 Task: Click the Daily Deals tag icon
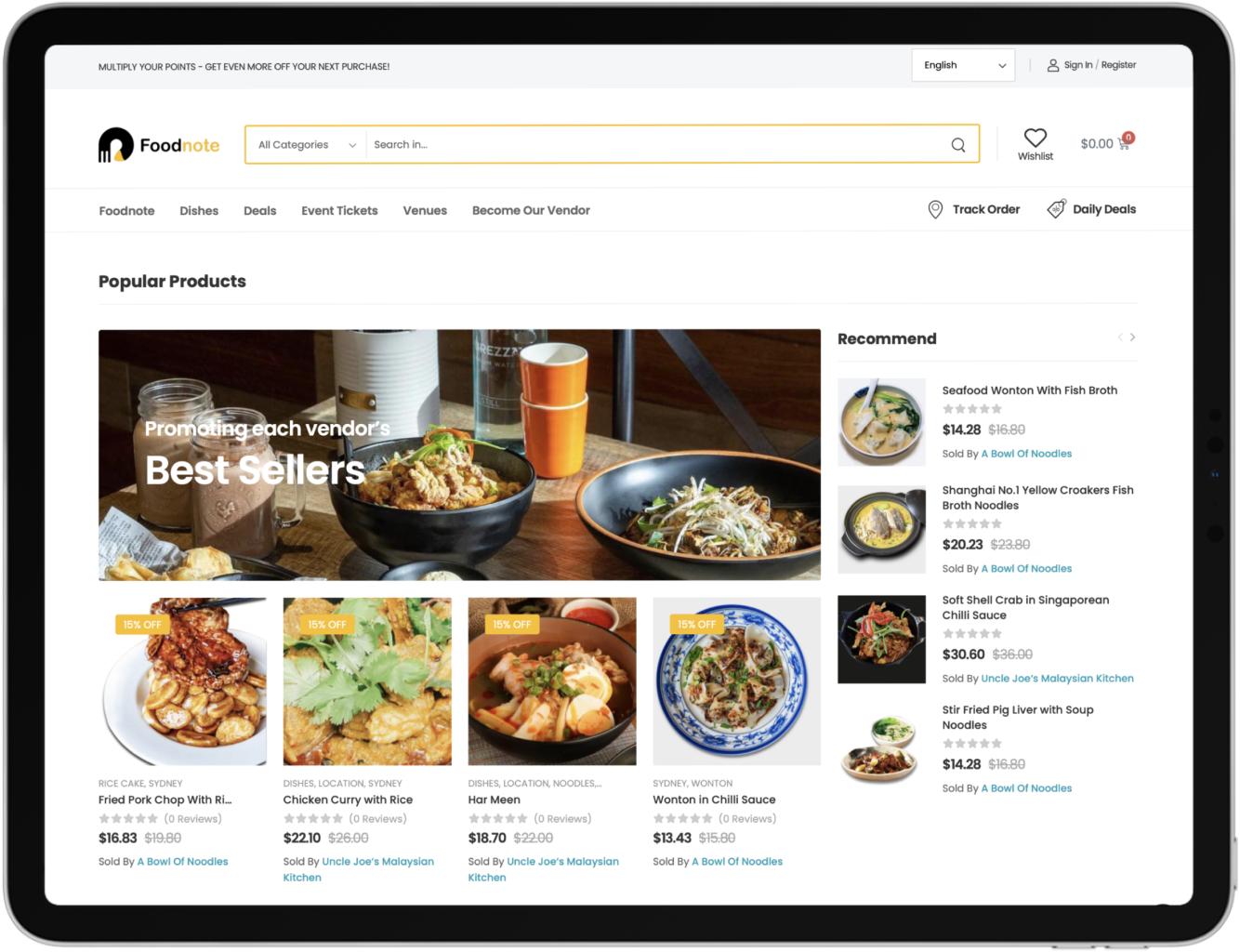[x=1057, y=209]
